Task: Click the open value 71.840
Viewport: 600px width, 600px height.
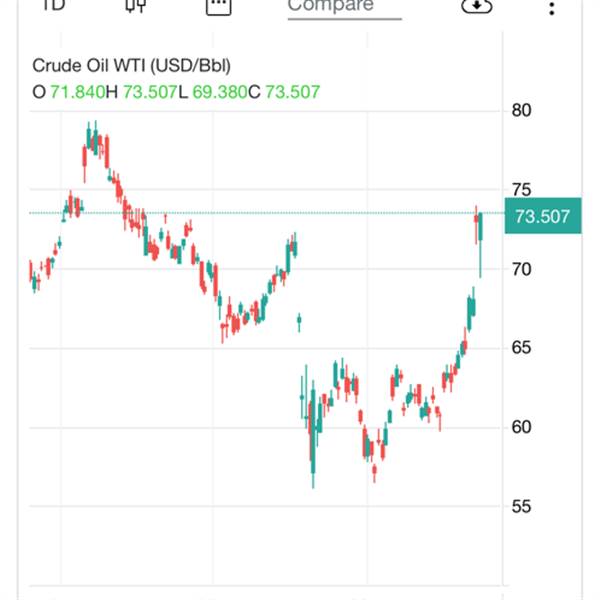Action: [78, 92]
